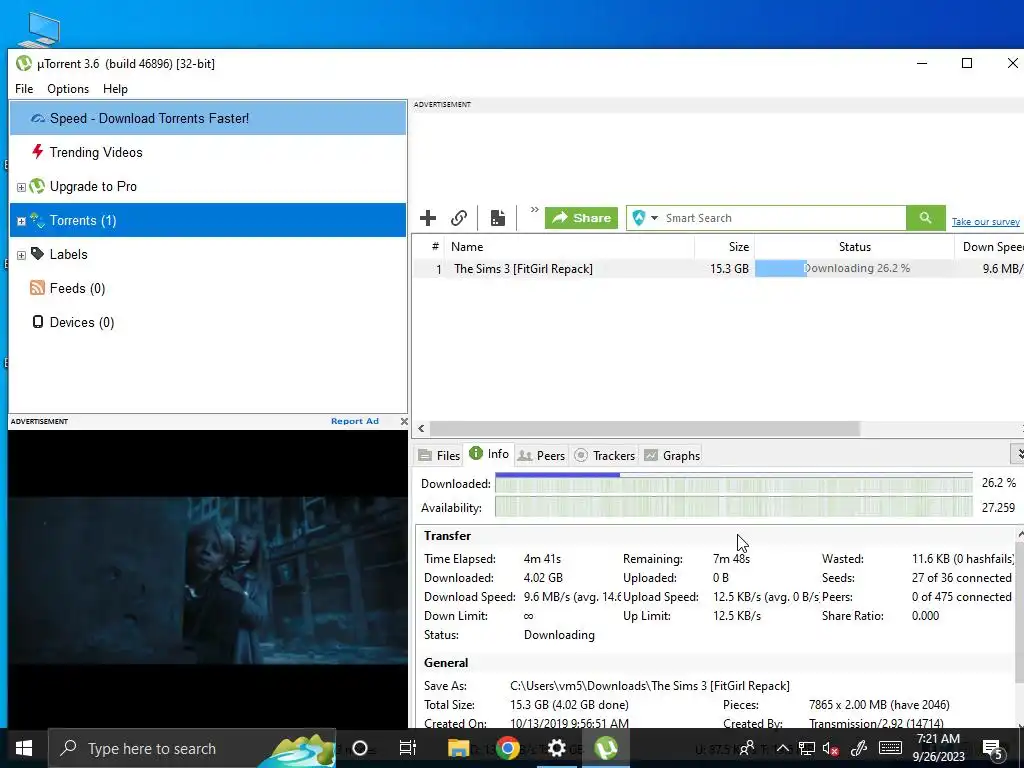Open Cortana circle on taskbar
The width and height of the screenshot is (1024, 768).
pos(360,748)
